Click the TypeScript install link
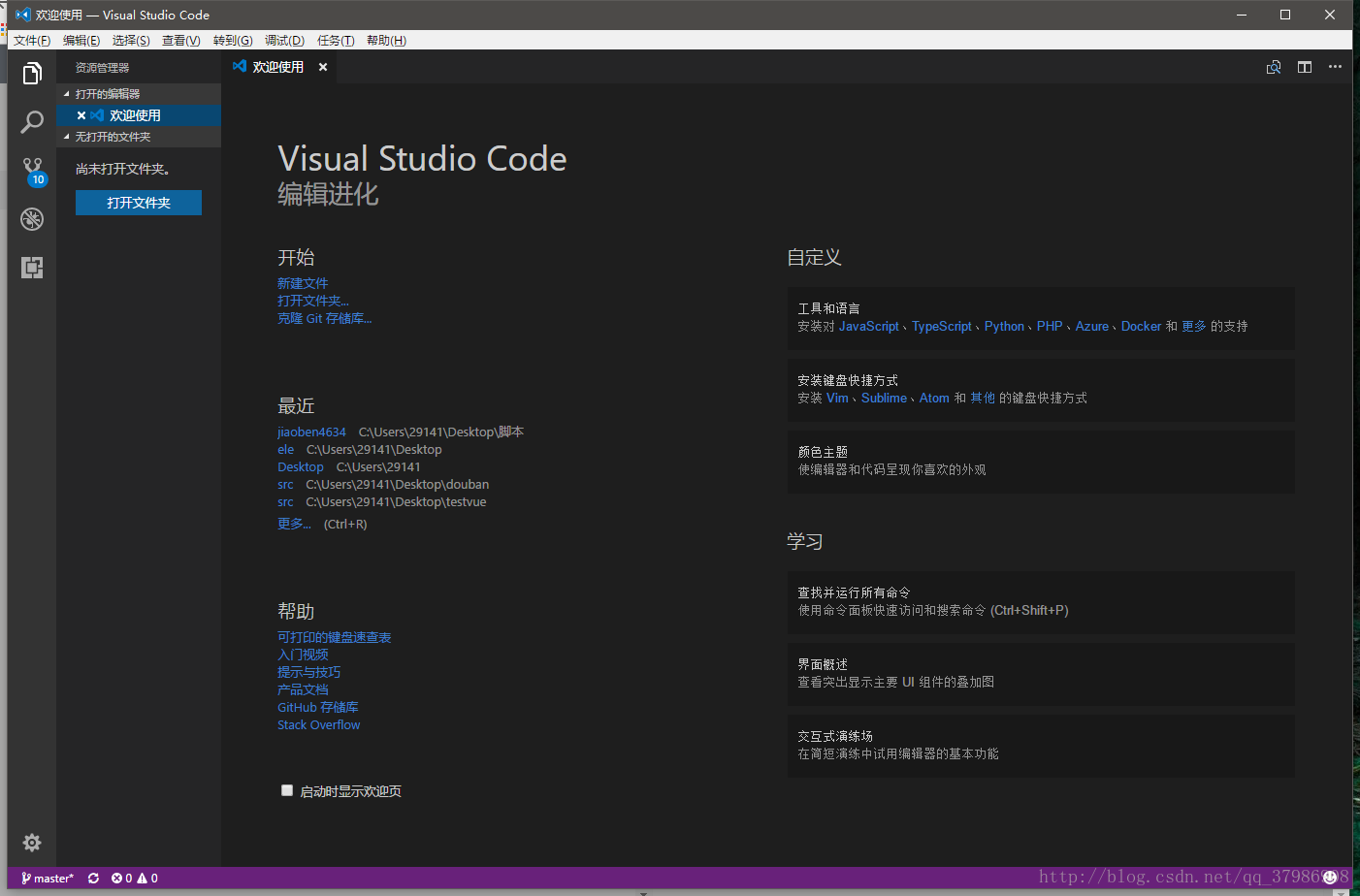The height and width of the screenshot is (896, 1360). click(x=942, y=326)
